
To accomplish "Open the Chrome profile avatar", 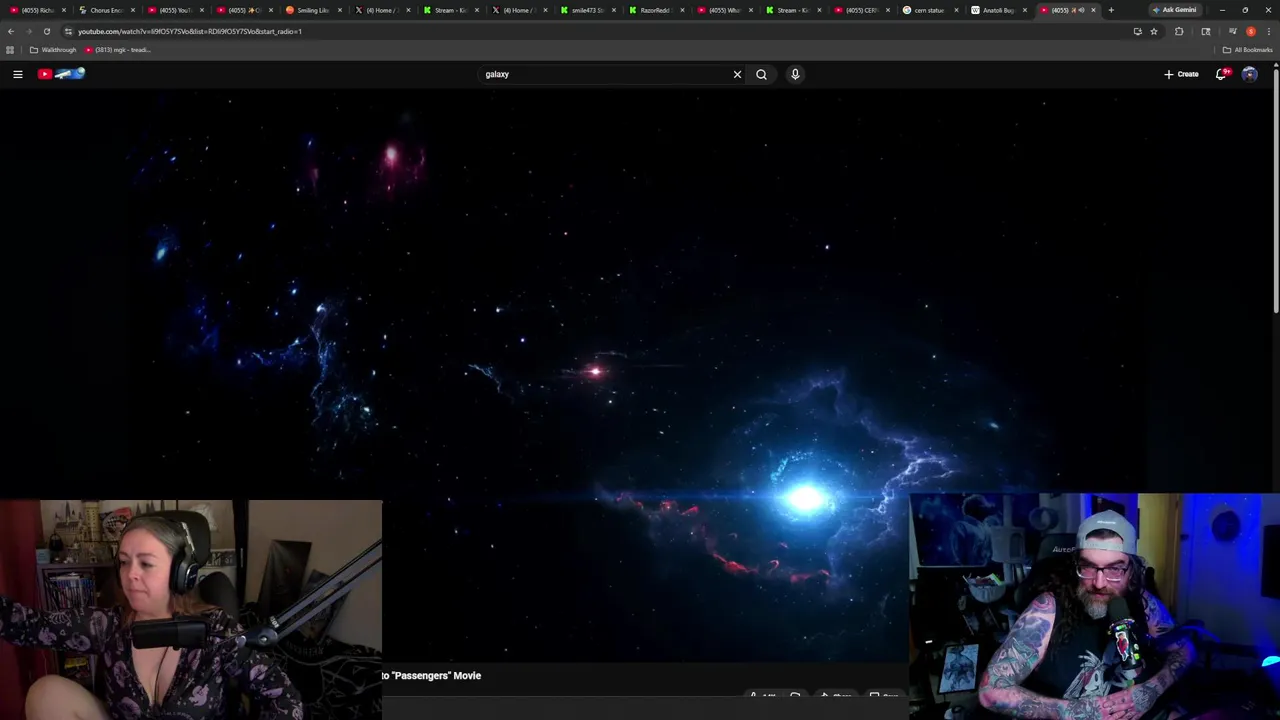I will pos(1251,31).
